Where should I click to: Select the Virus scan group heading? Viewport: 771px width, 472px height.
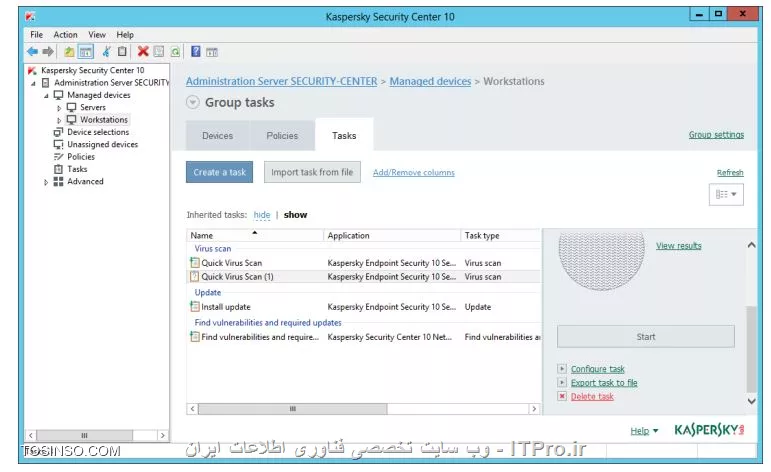tap(212, 249)
